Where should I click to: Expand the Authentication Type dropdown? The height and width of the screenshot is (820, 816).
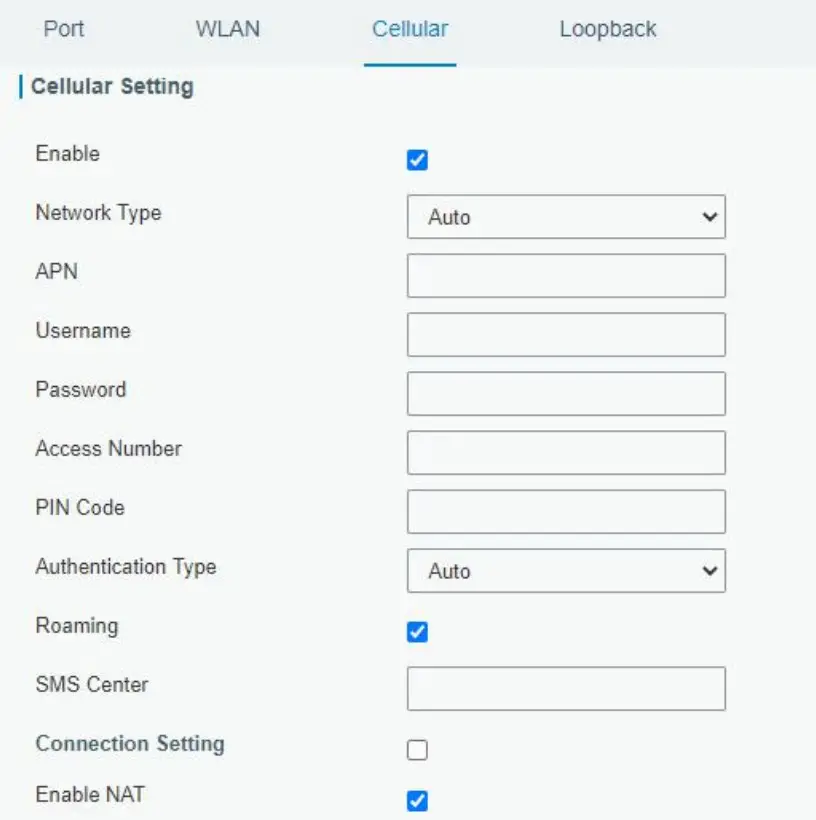pyautogui.click(x=565, y=571)
